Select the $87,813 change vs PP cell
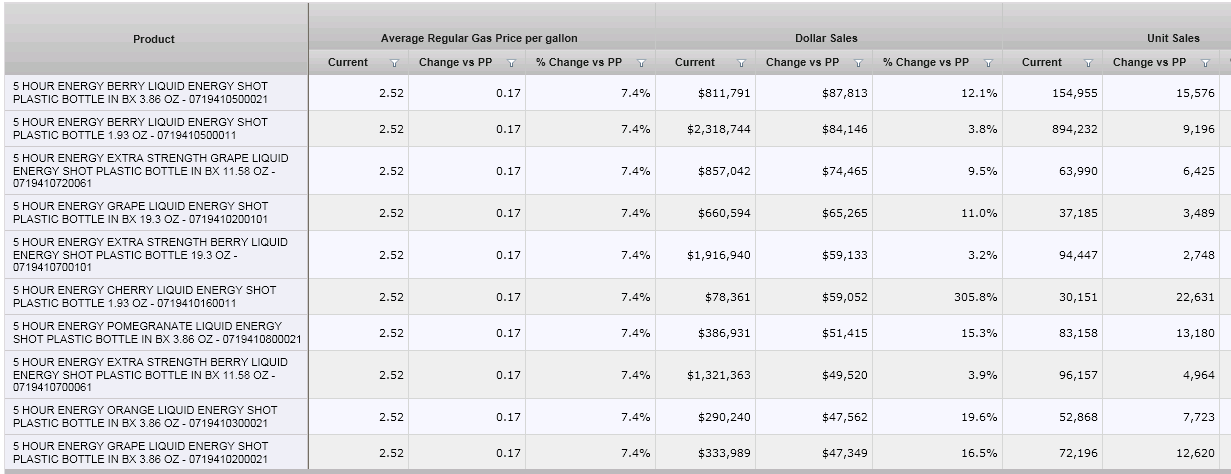 830,92
